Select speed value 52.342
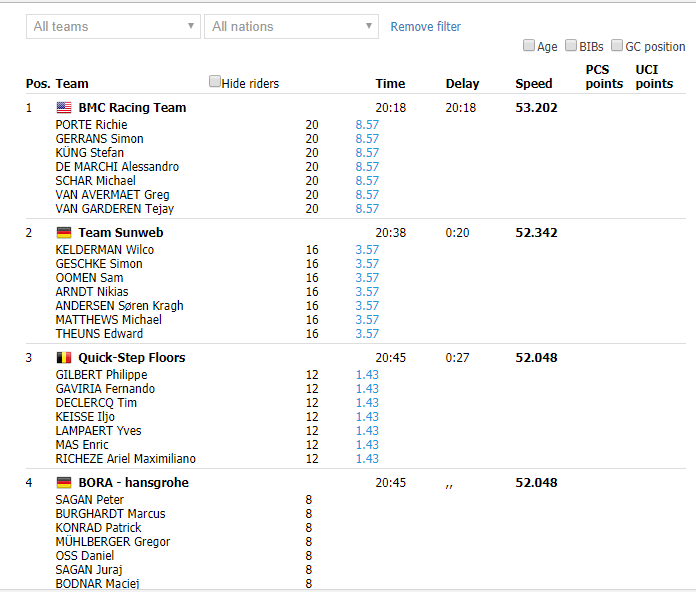The height and width of the screenshot is (592, 696). click(536, 233)
